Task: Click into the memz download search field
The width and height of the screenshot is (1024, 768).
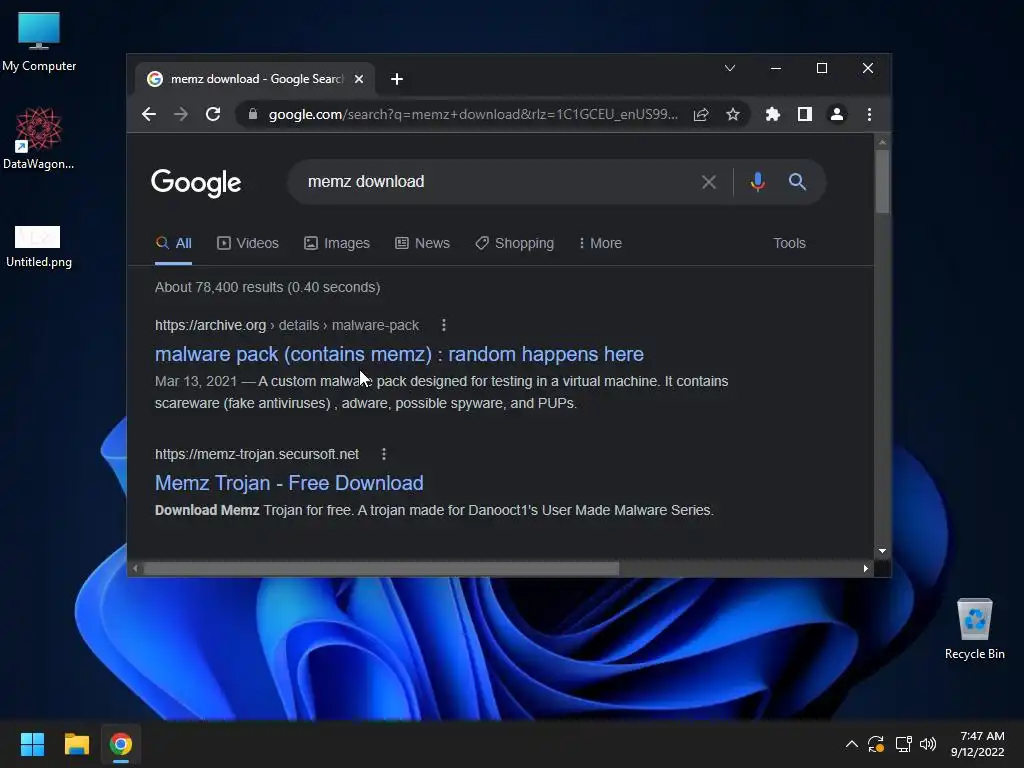Action: [496, 182]
